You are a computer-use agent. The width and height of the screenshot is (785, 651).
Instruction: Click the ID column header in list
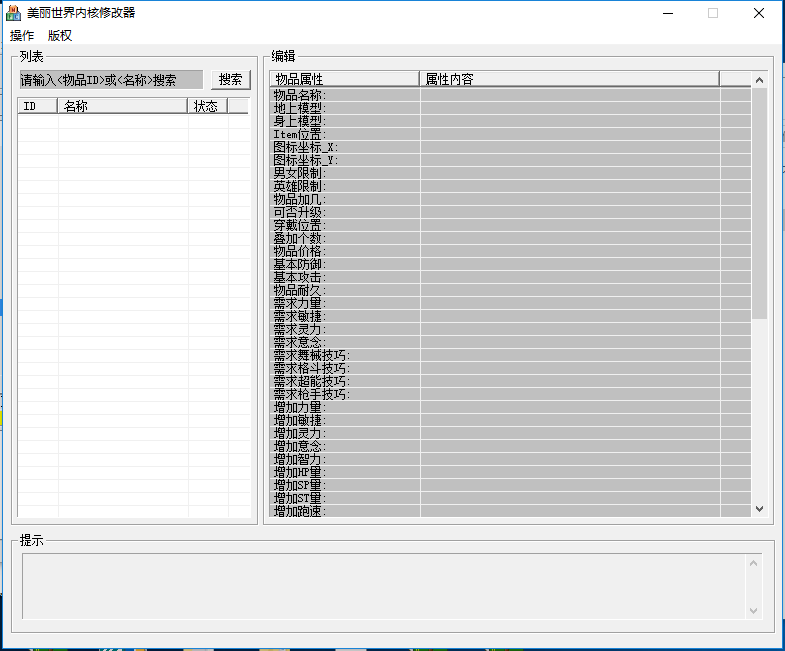pyautogui.click(x=38, y=106)
